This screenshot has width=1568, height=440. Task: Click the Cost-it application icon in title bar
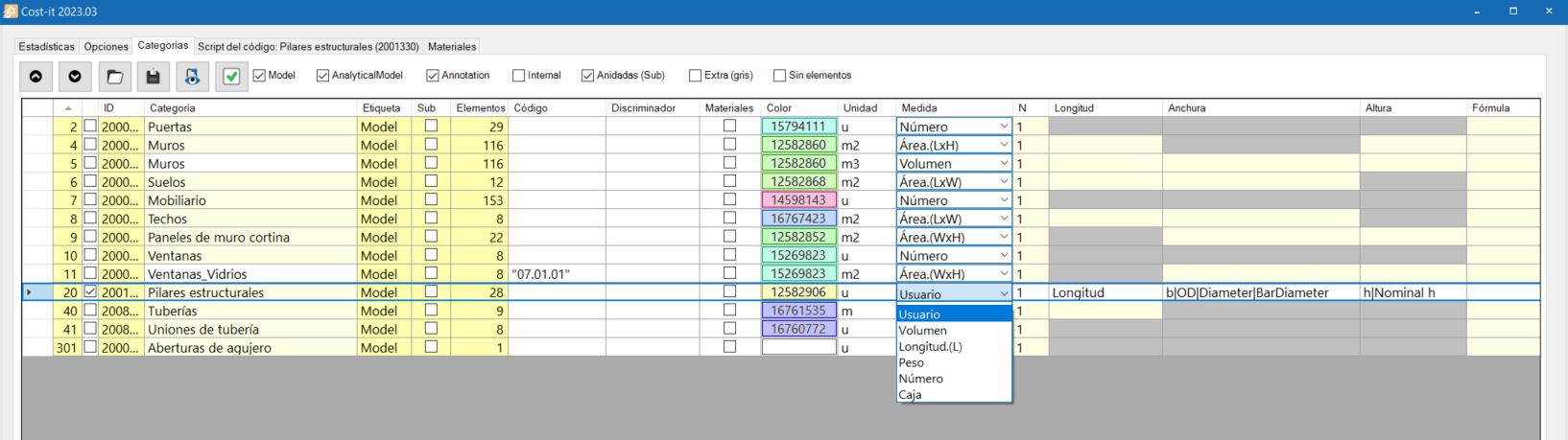pos(11,12)
